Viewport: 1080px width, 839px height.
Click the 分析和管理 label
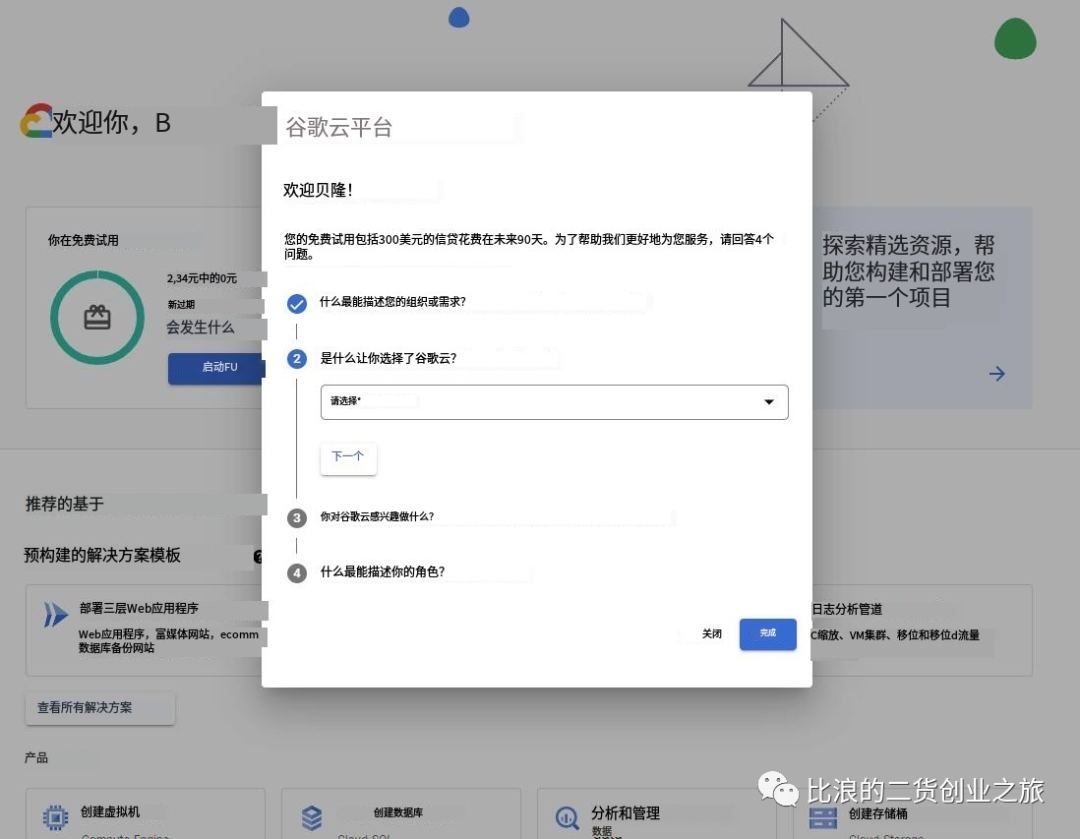point(625,814)
